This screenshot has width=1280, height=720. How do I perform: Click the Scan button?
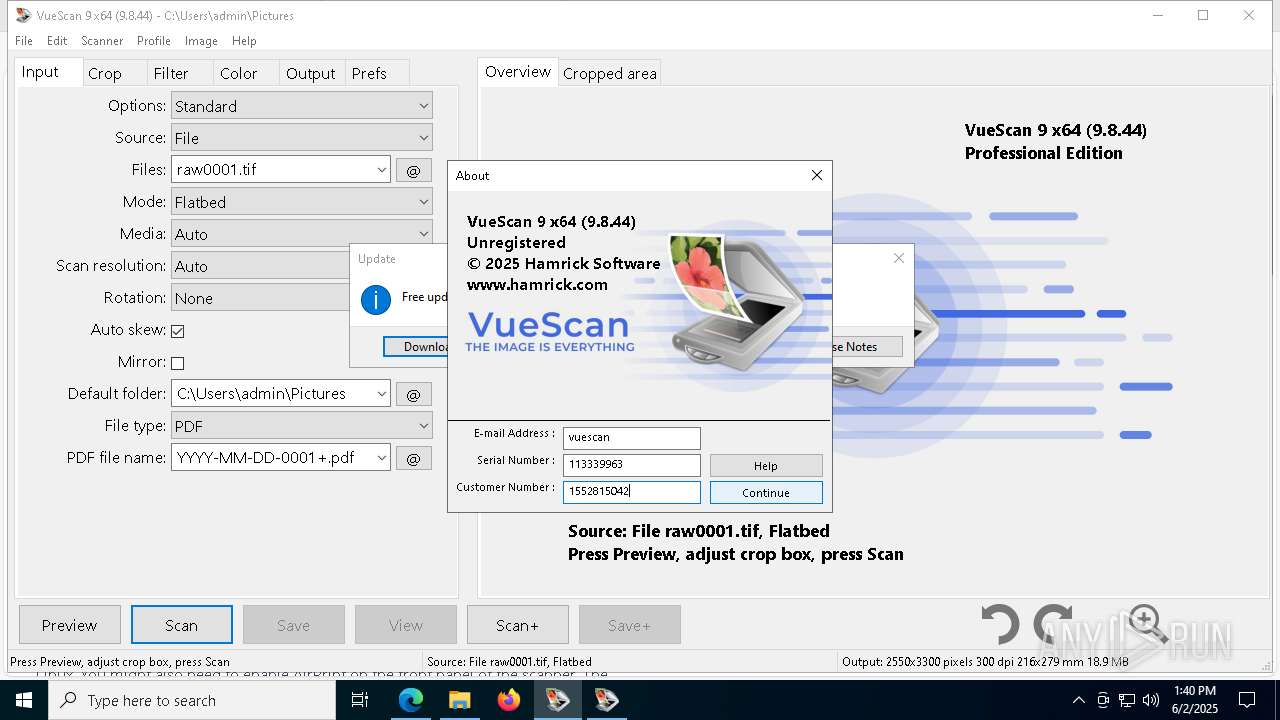[181, 625]
